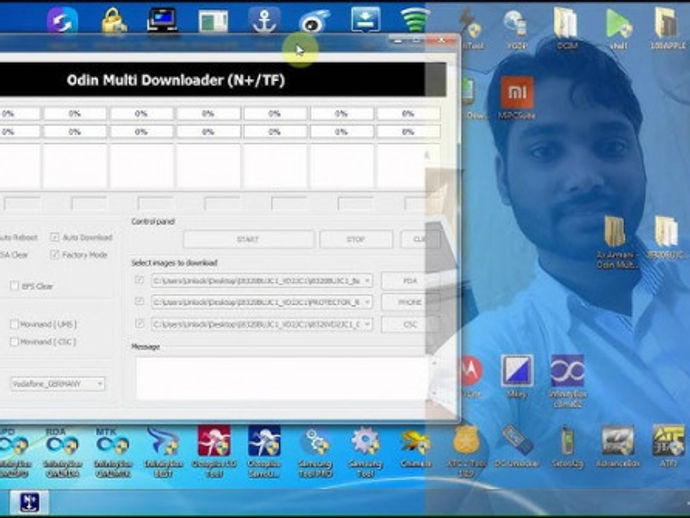Launch the Chimera yellow desktop icon
The image size is (690, 518).
(x=415, y=448)
